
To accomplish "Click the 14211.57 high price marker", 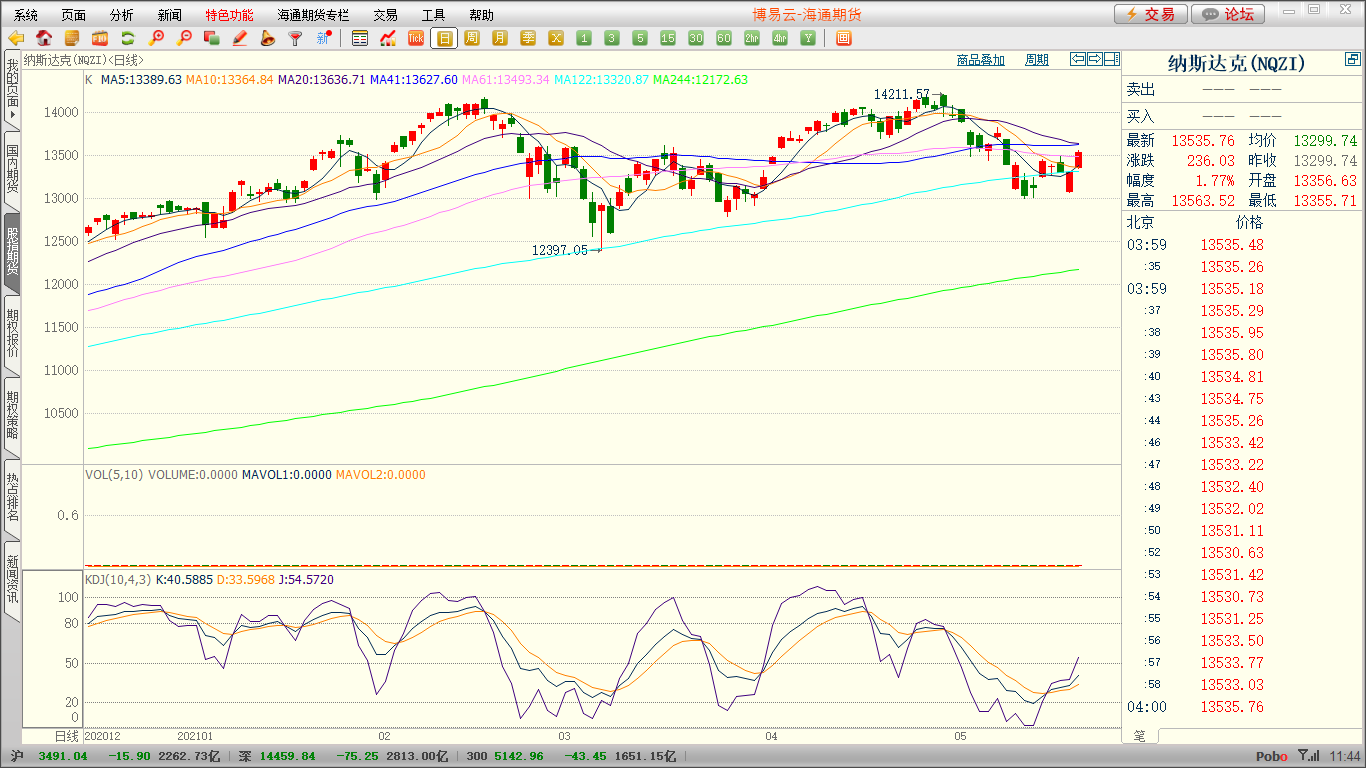I will tap(902, 94).
